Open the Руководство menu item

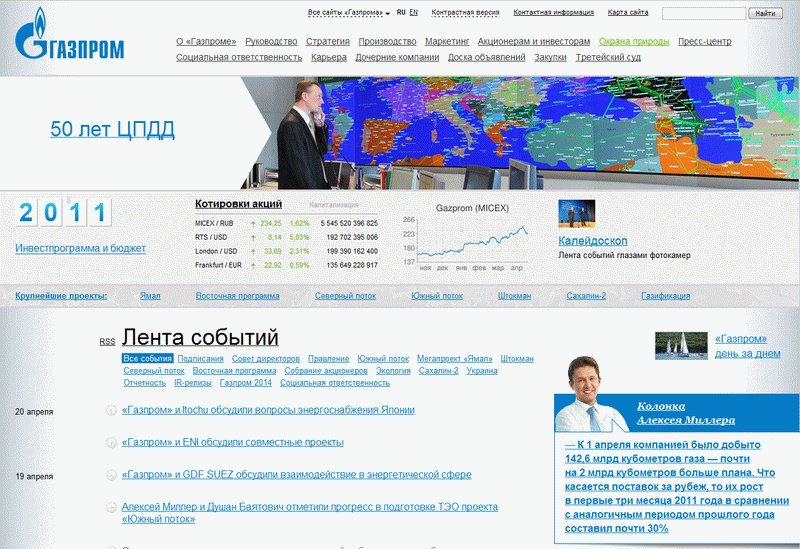pyautogui.click(x=271, y=41)
